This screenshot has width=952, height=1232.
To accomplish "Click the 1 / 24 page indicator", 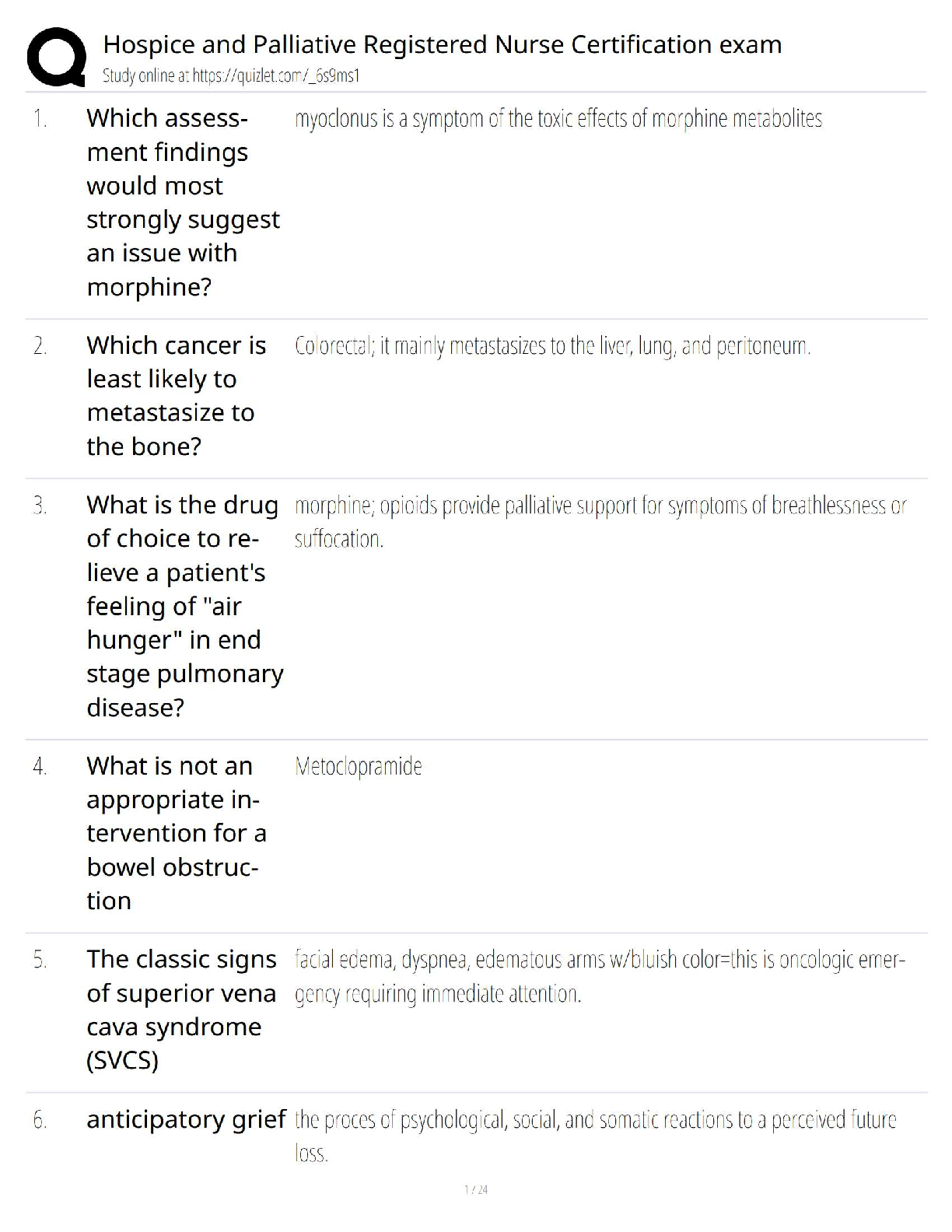I will pos(476,1189).
